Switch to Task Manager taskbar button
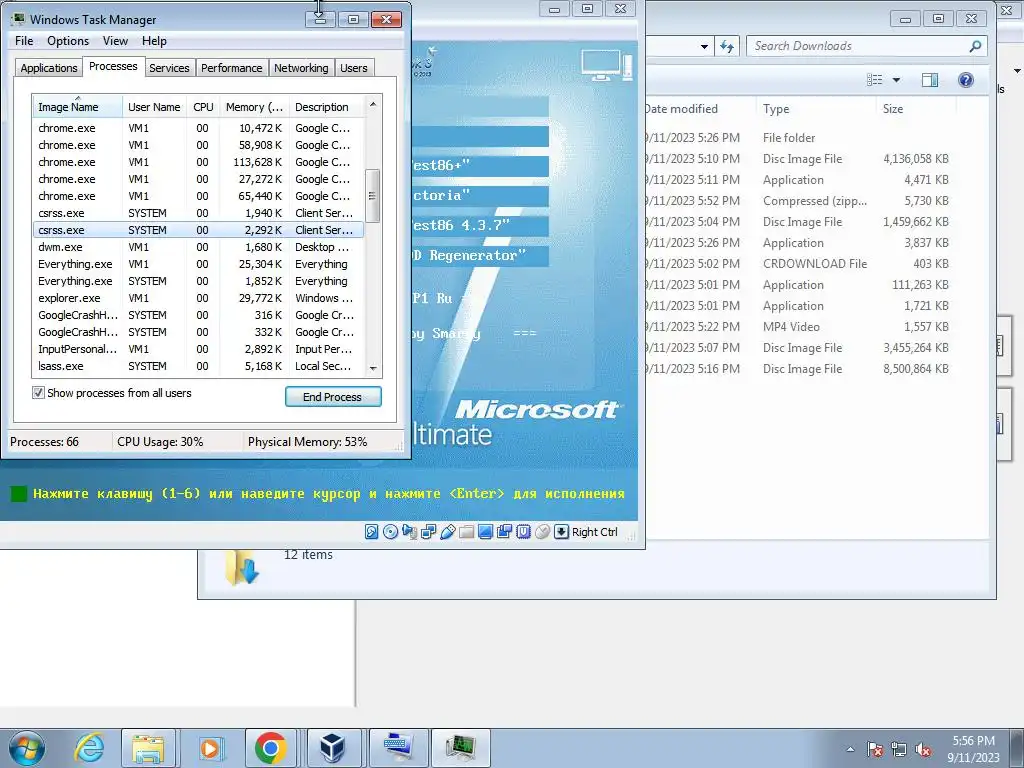Image resolution: width=1024 pixels, height=768 pixels. [460, 748]
